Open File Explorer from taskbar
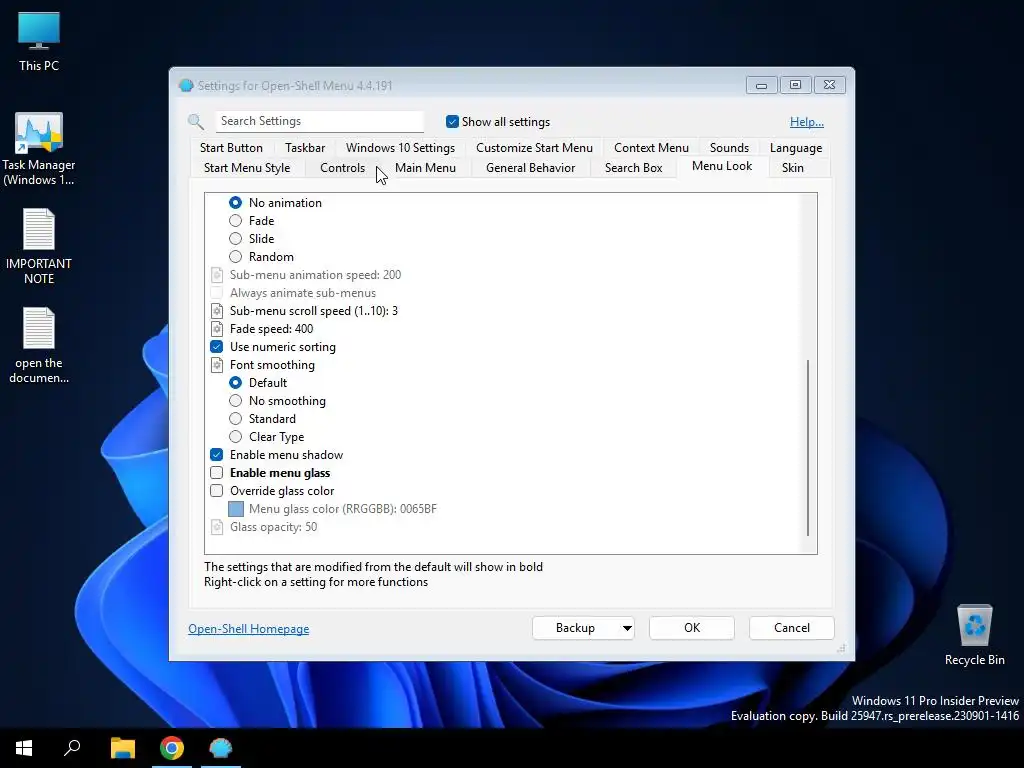 (x=122, y=748)
